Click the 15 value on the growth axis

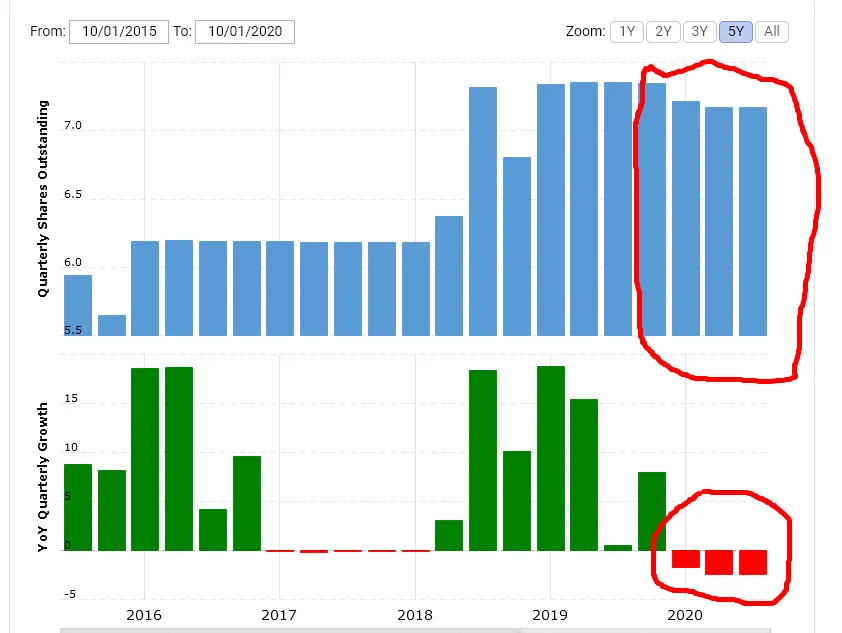[71, 398]
